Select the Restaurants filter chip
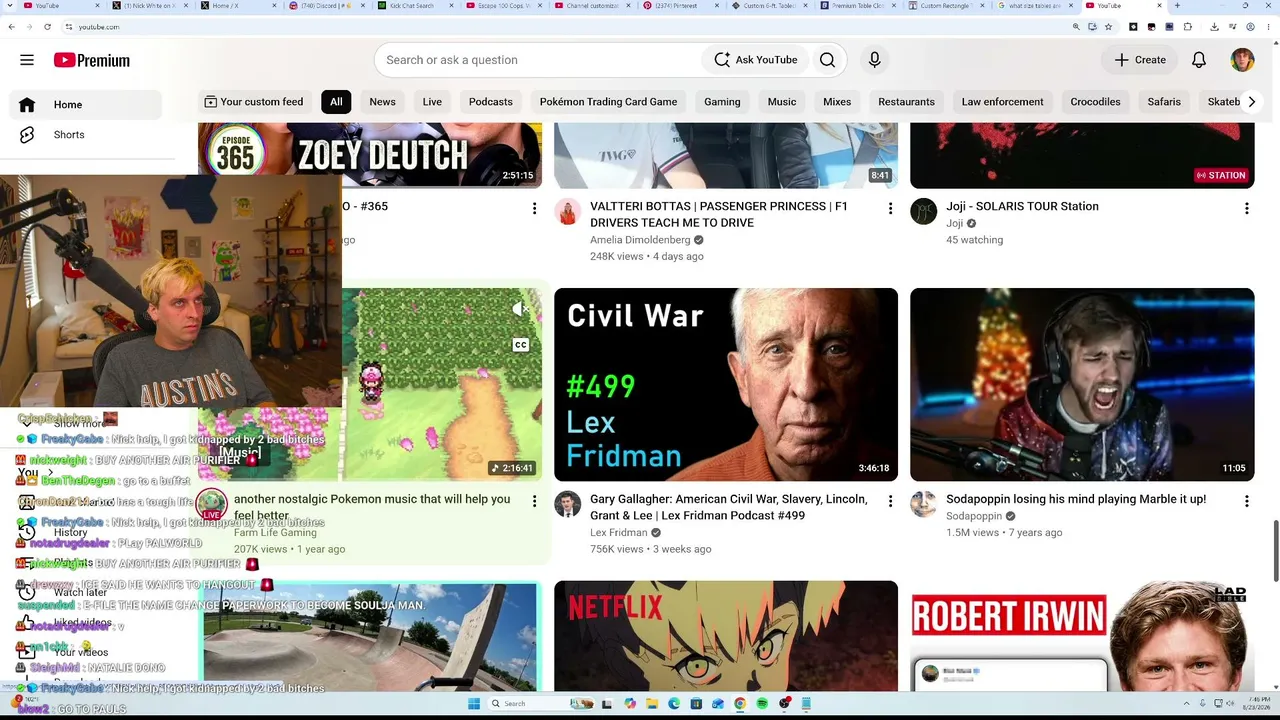The image size is (1280, 720). click(906, 102)
